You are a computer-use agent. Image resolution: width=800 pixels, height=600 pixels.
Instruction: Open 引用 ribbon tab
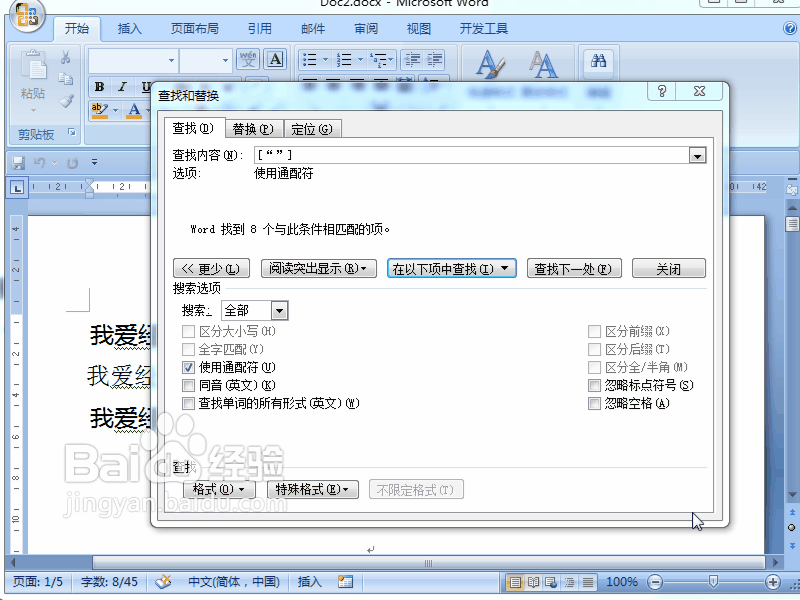260,29
